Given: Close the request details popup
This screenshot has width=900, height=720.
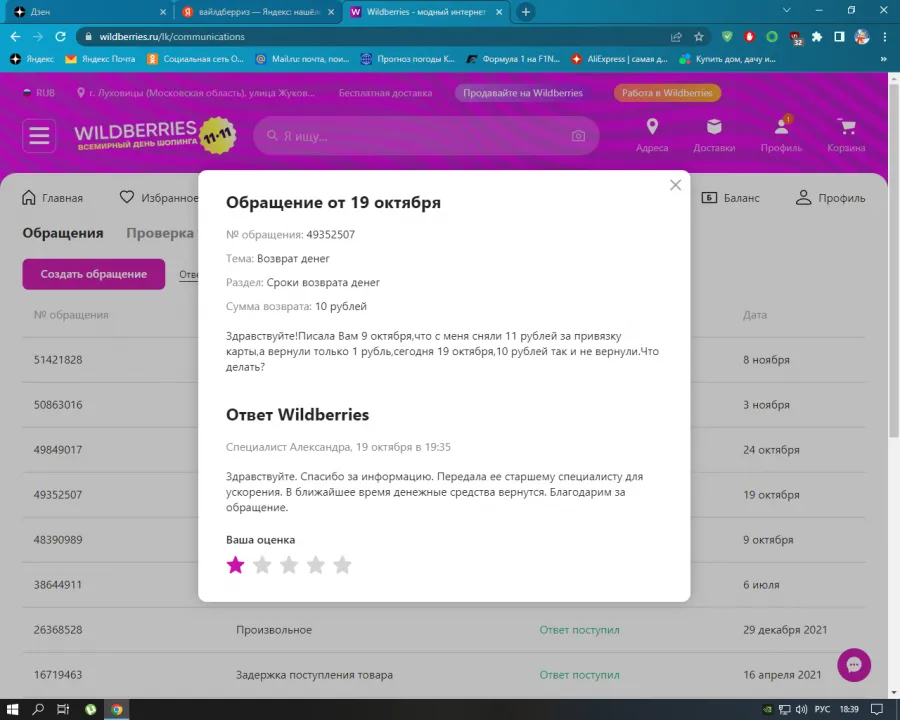Looking at the screenshot, I should point(676,185).
